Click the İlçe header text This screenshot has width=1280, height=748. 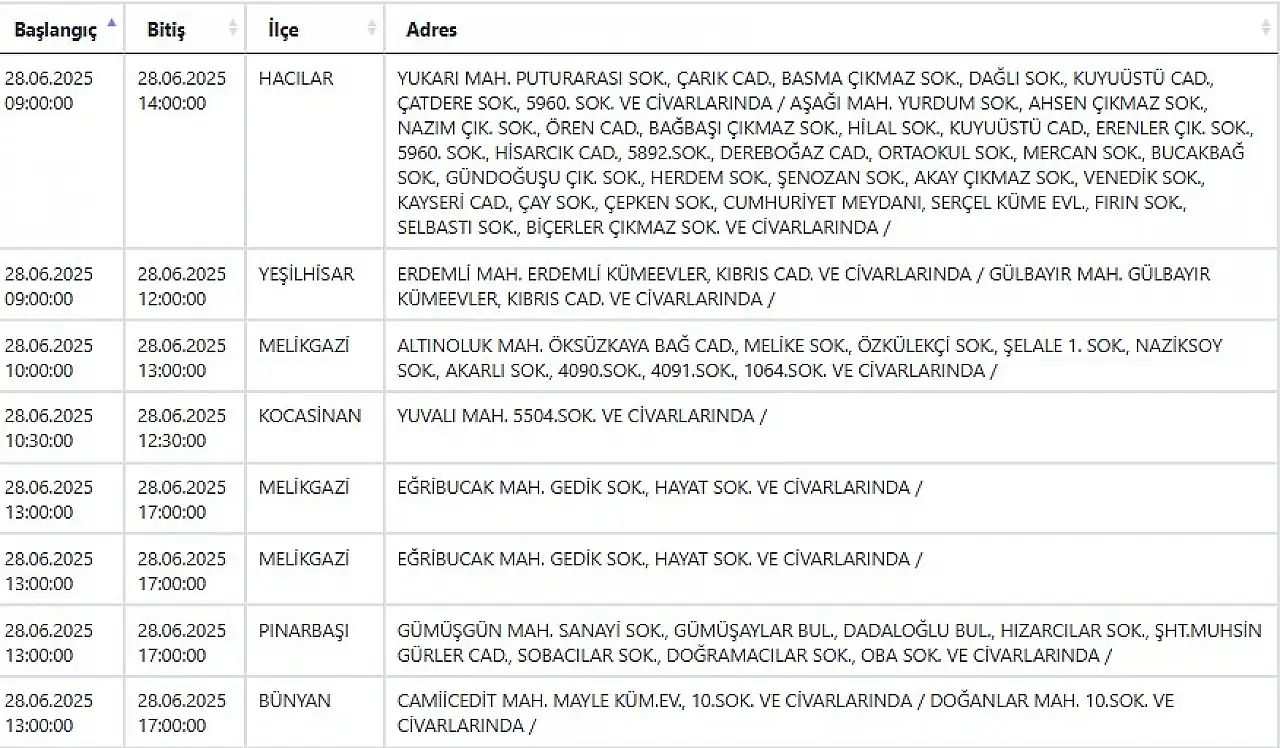283,30
